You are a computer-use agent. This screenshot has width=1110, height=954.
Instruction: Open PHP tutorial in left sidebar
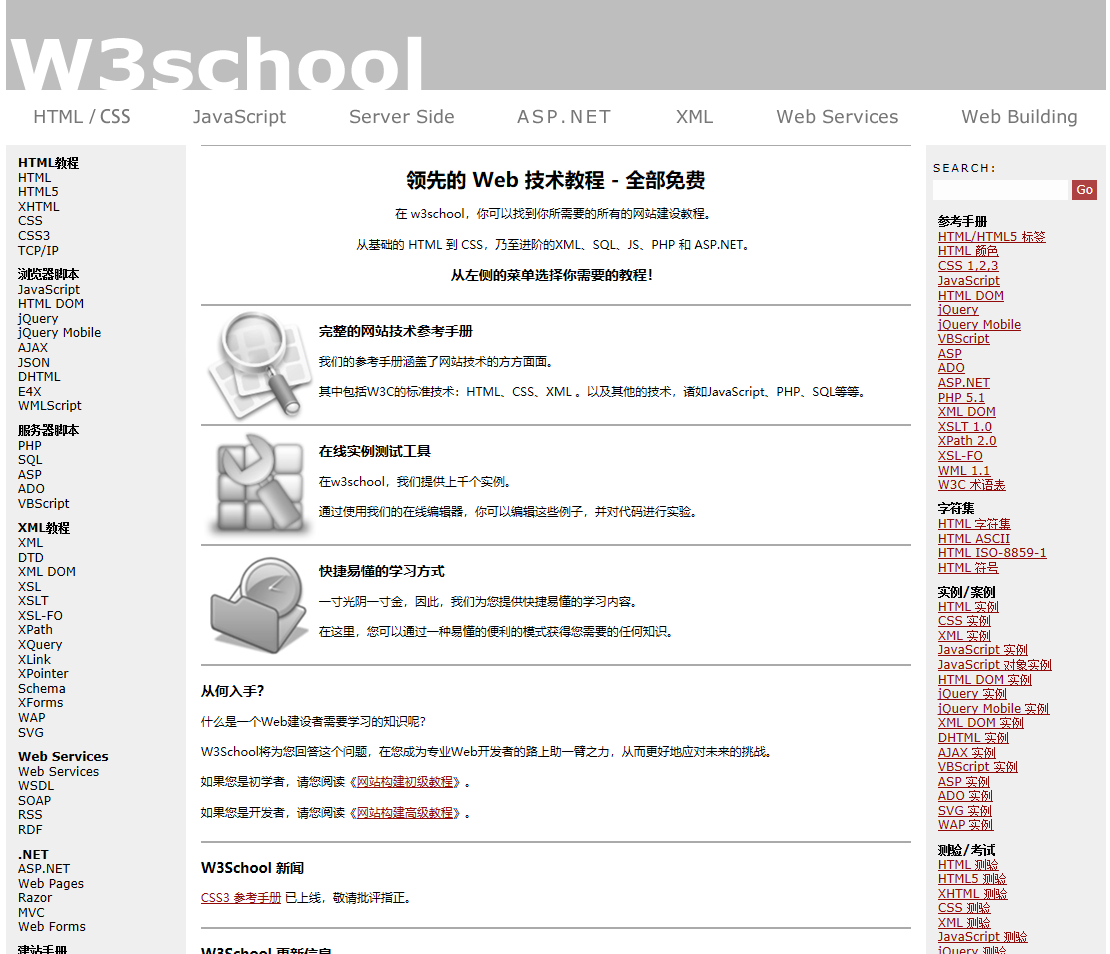(30, 446)
